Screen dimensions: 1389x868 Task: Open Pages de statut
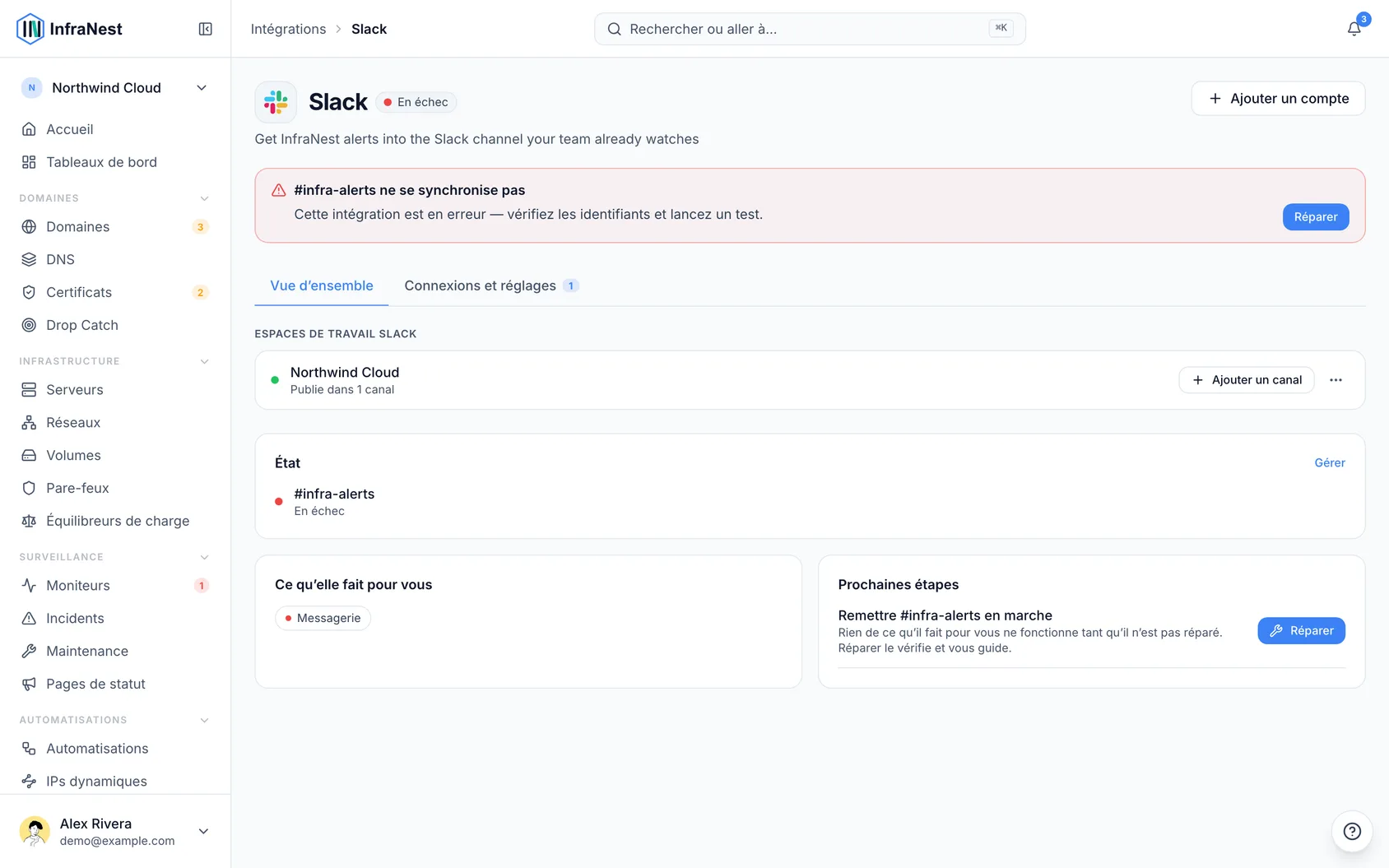tap(115, 684)
